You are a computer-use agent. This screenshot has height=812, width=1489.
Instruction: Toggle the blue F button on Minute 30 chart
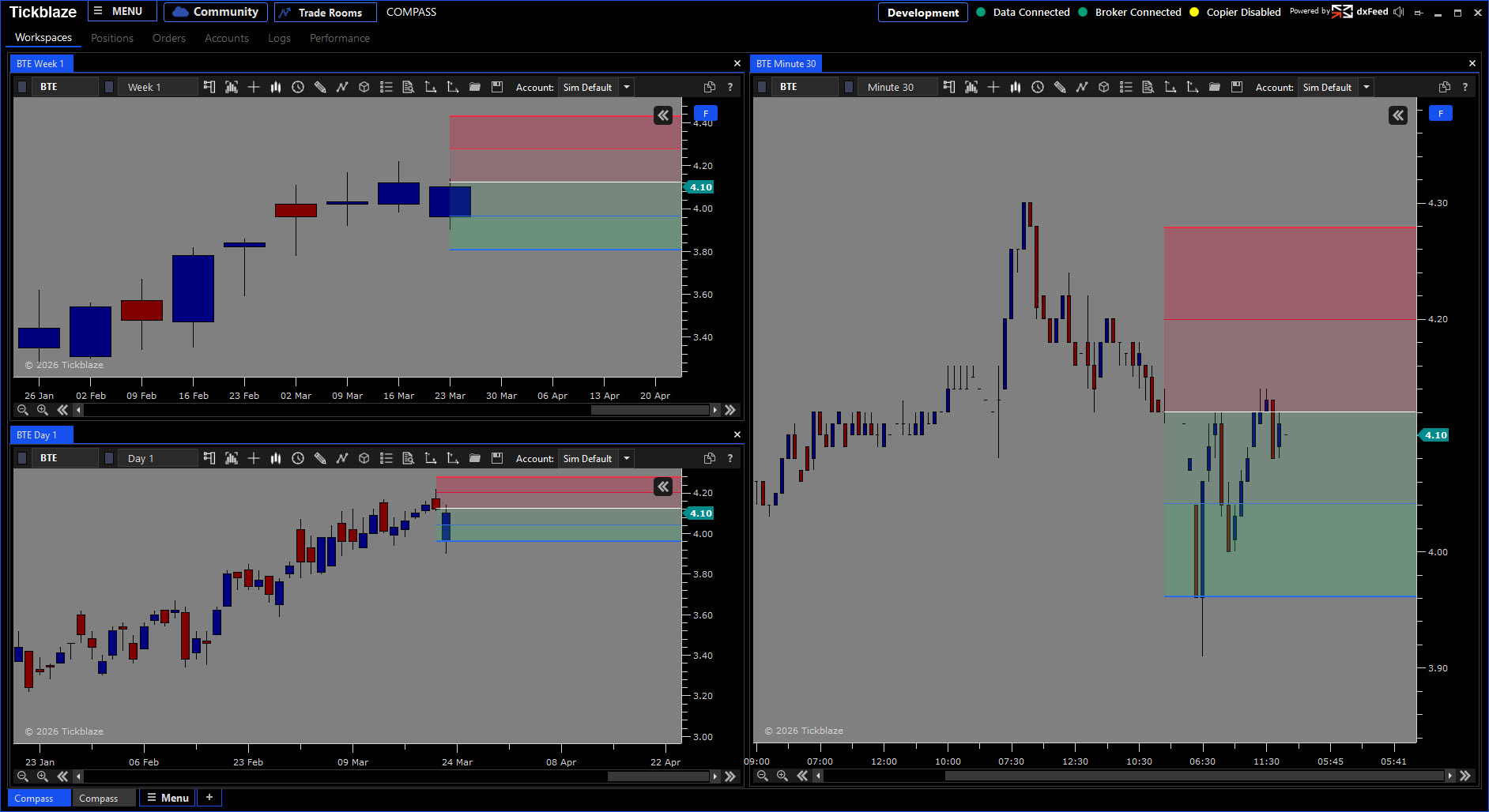[1440, 114]
